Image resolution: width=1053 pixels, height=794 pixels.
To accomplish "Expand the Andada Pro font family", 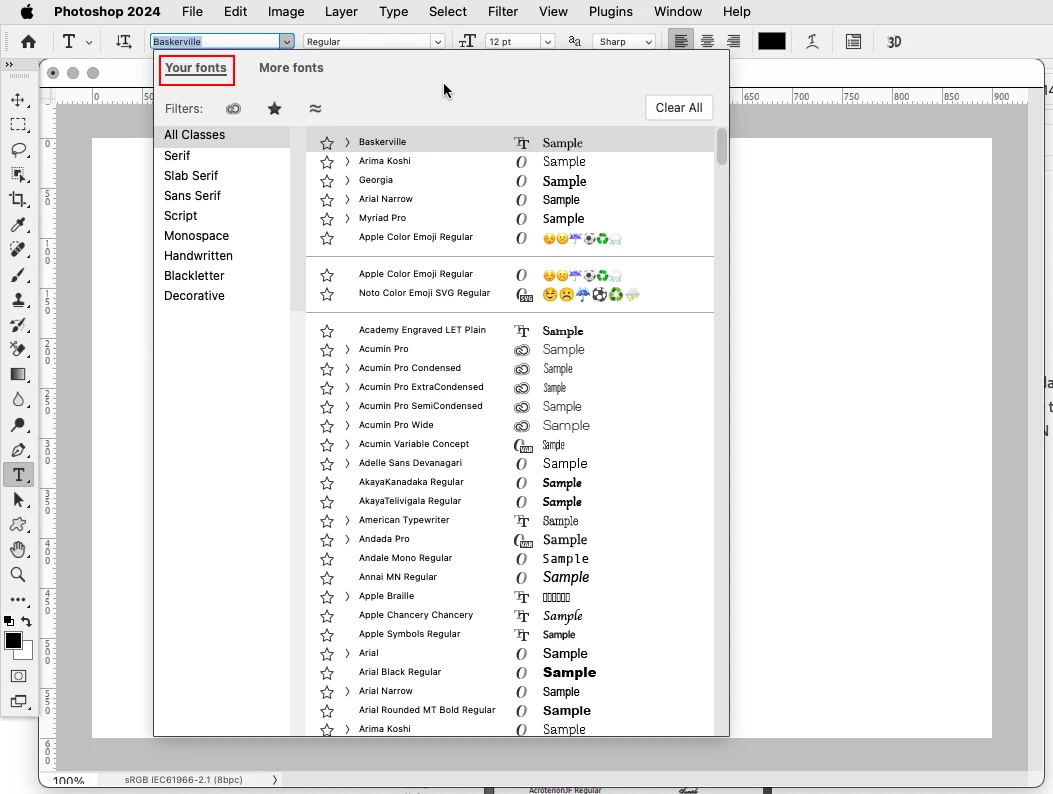I will pos(347,539).
